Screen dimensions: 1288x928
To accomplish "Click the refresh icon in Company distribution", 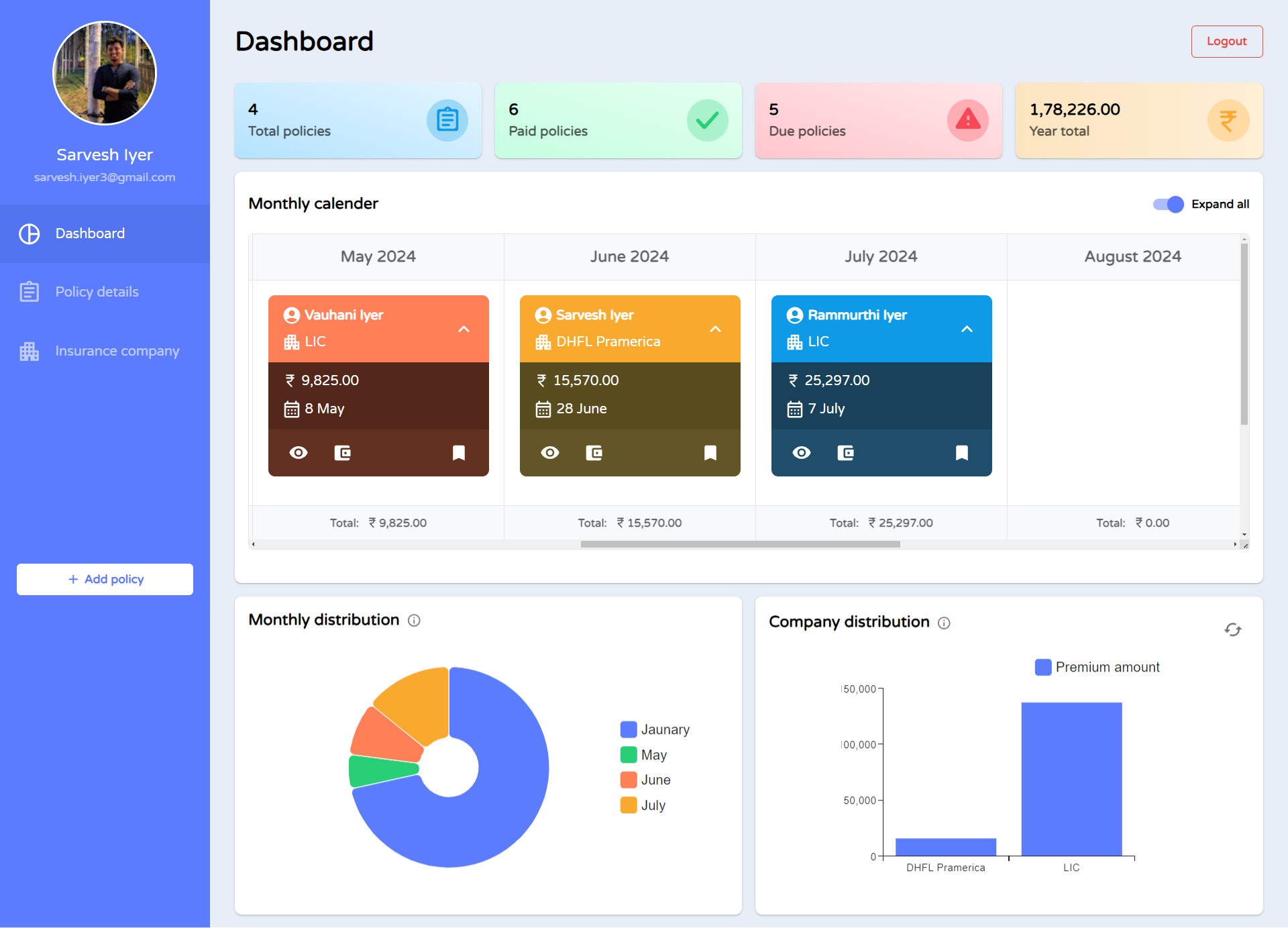I will [x=1233, y=629].
